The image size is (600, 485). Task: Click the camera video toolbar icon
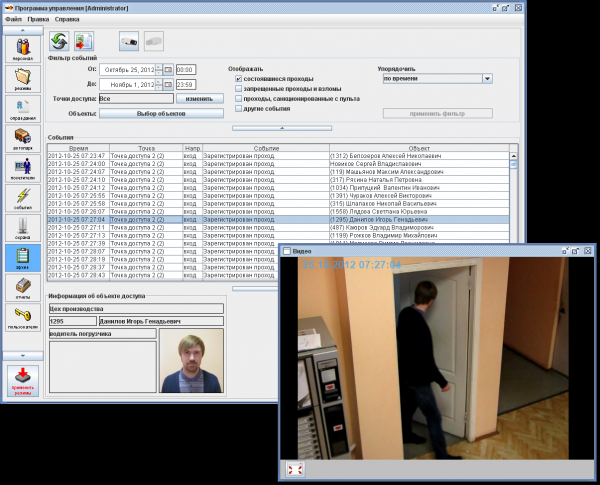point(129,41)
